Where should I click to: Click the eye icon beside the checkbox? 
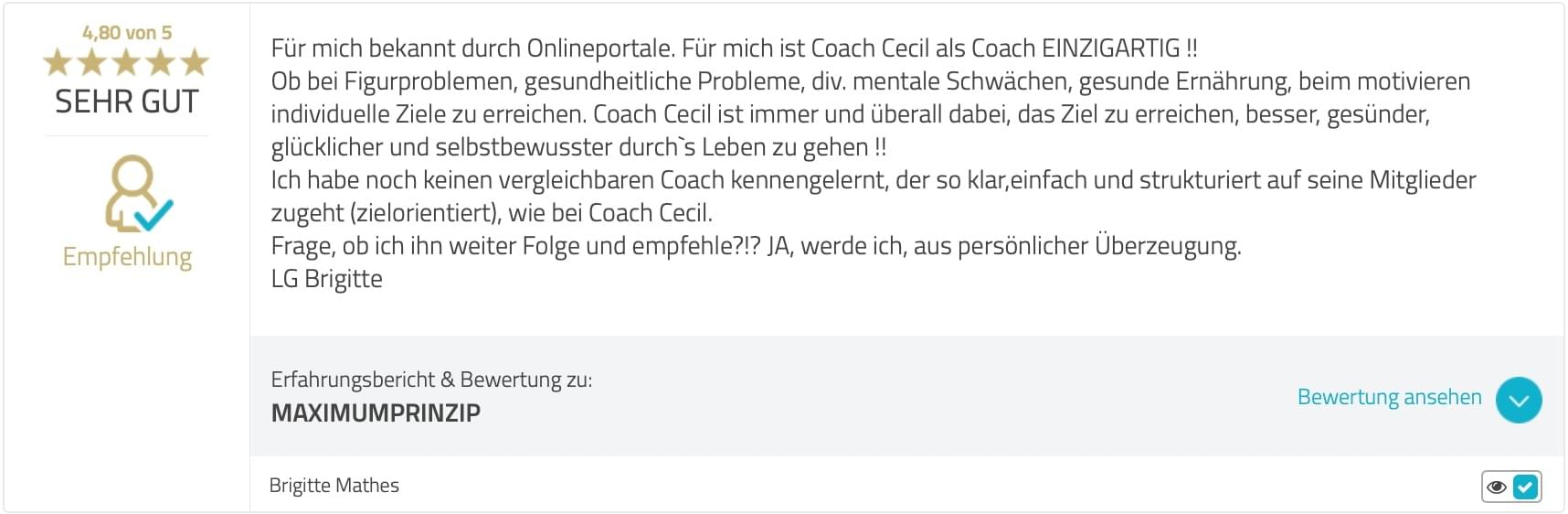[x=1497, y=487]
